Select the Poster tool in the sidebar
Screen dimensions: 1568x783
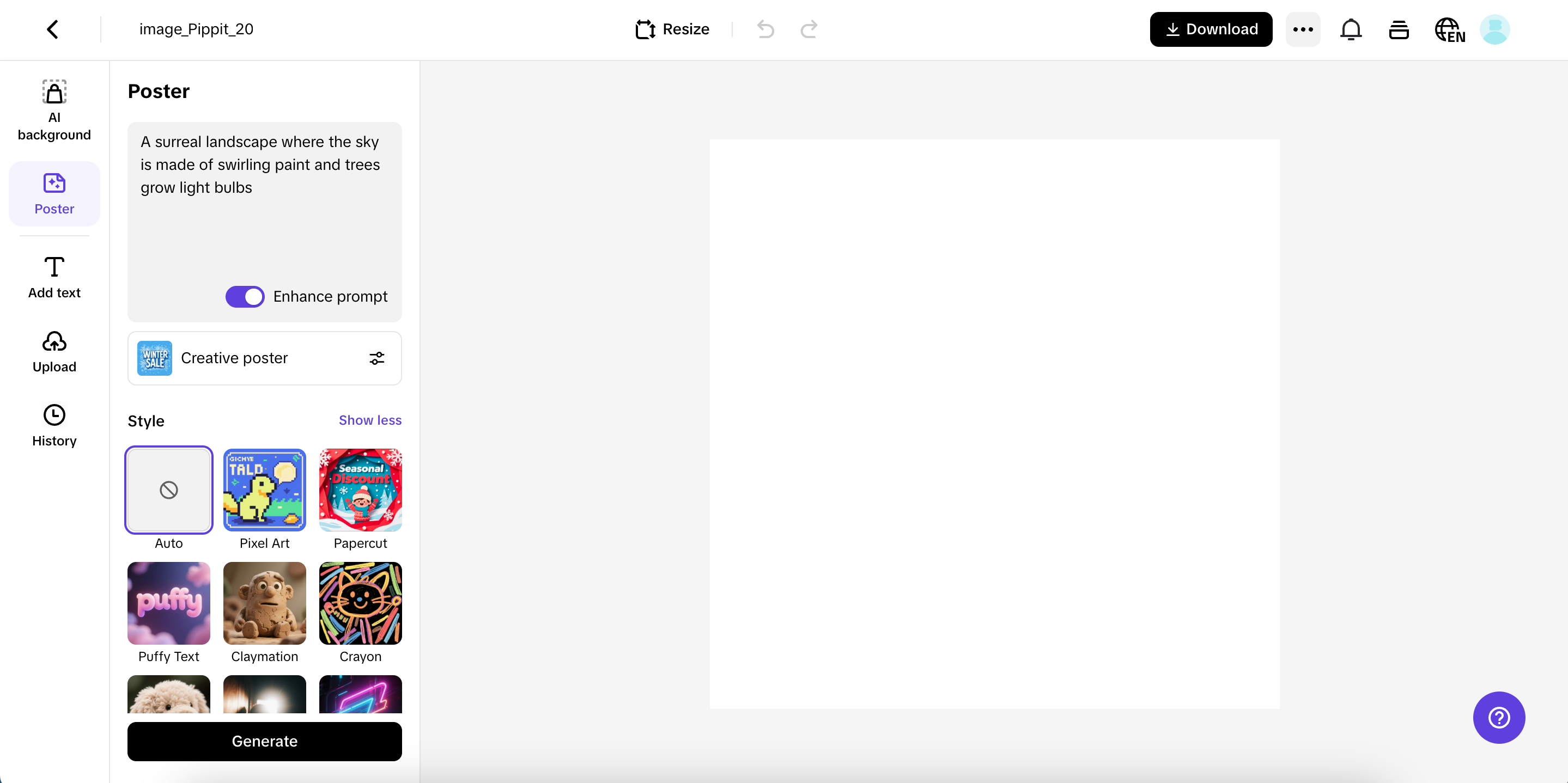(53, 193)
